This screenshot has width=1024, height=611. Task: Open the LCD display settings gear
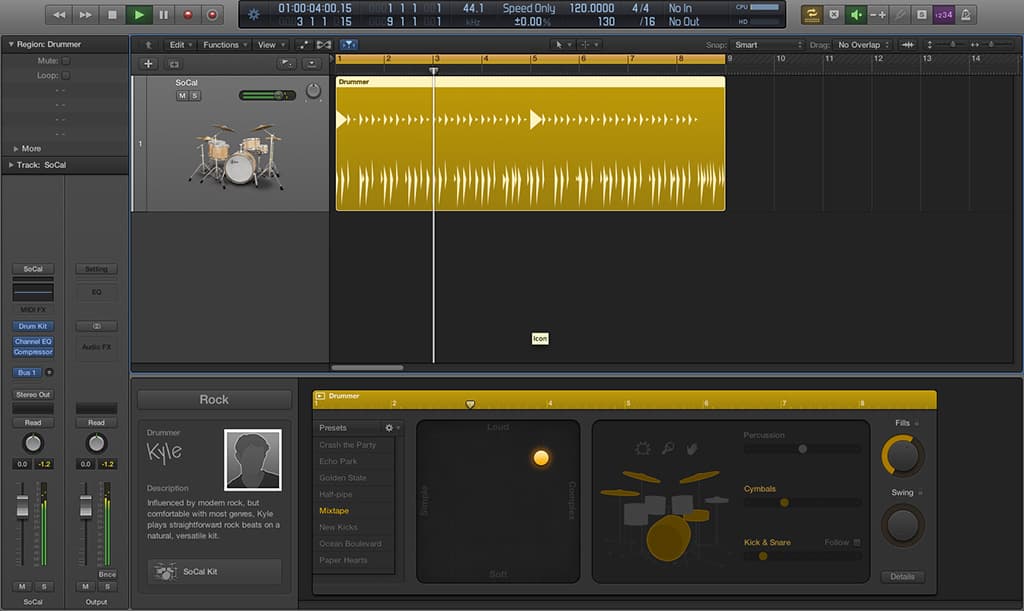coord(253,14)
